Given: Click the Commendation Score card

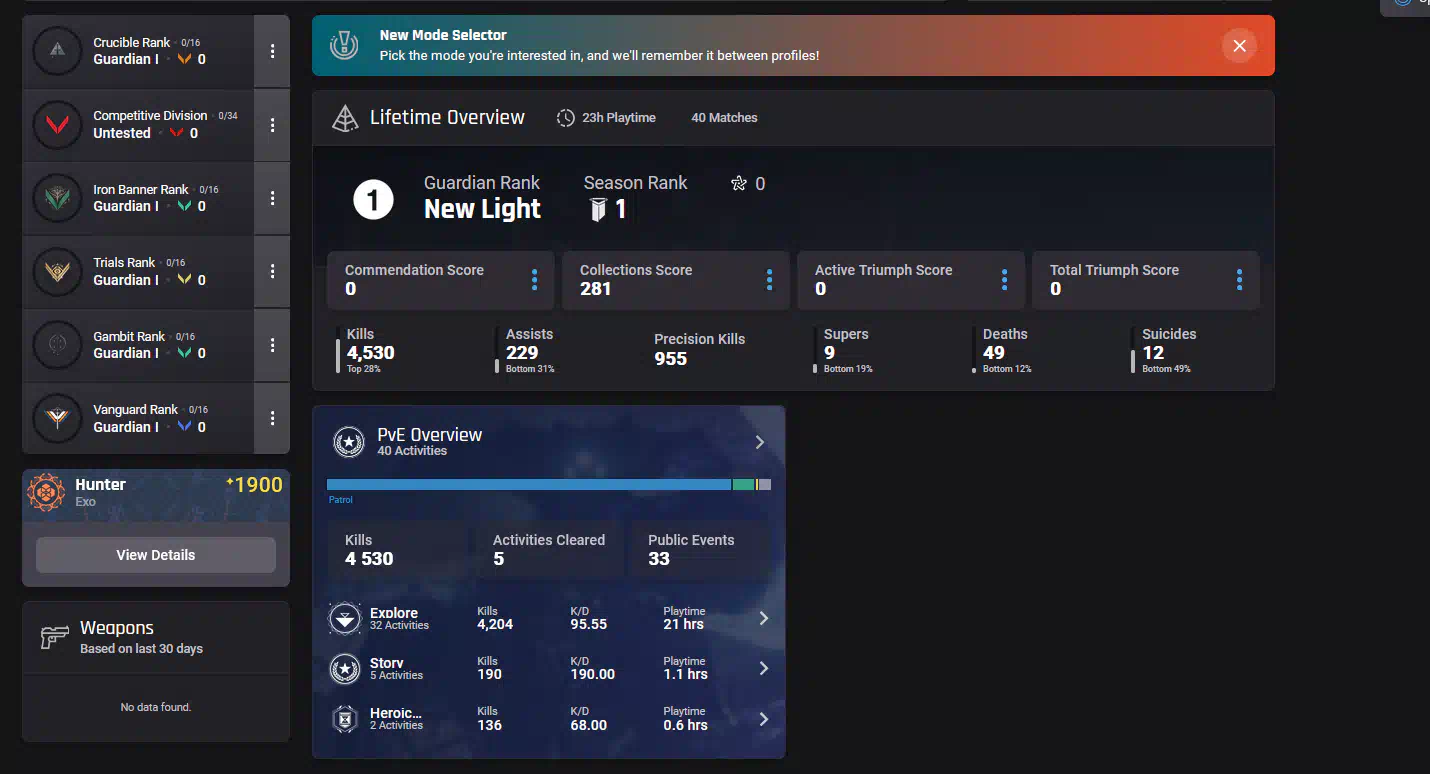Looking at the screenshot, I should point(442,280).
